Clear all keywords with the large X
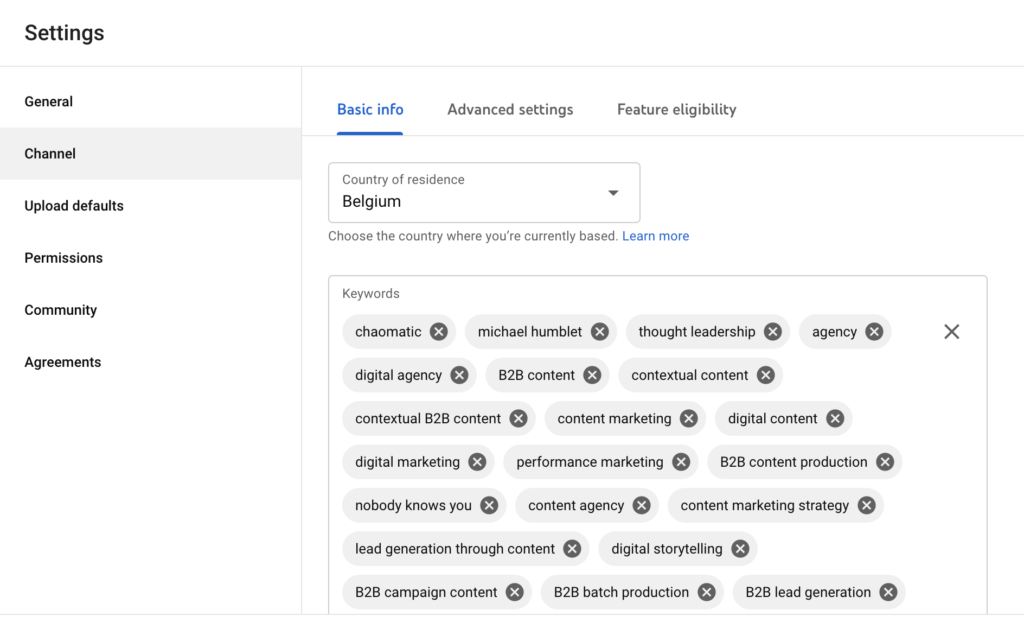The height and width of the screenshot is (629, 1024). point(952,332)
